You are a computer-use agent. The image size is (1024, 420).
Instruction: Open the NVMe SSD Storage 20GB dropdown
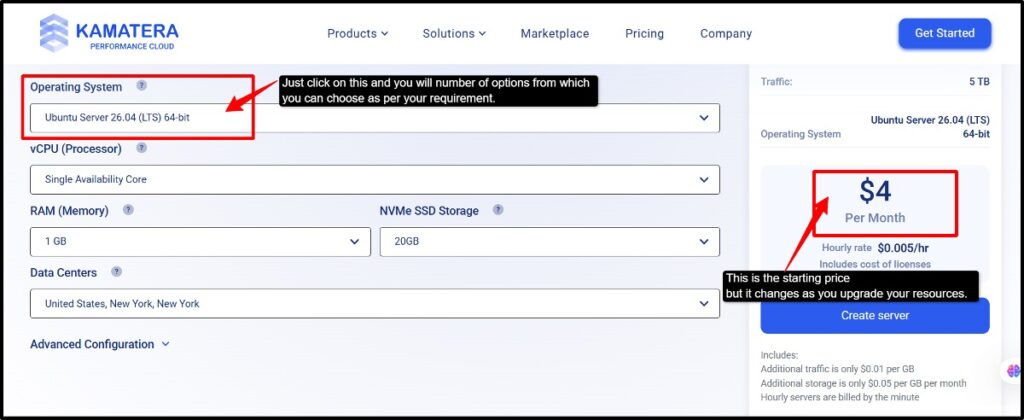click(550, 242)
